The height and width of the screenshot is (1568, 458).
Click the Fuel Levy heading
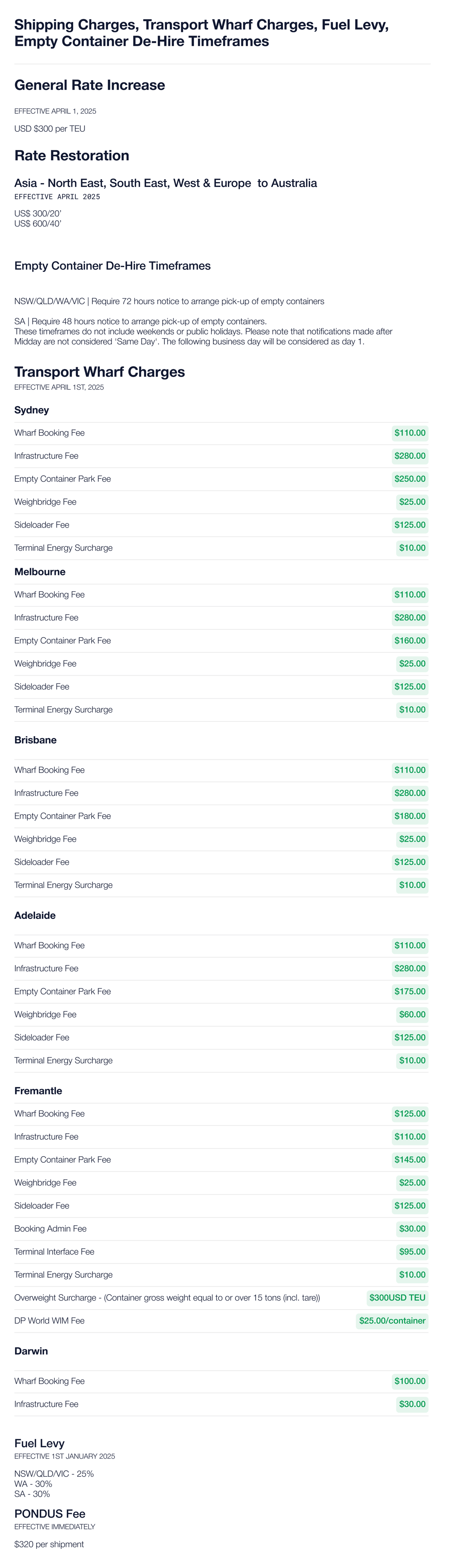tap(40, 1443)
